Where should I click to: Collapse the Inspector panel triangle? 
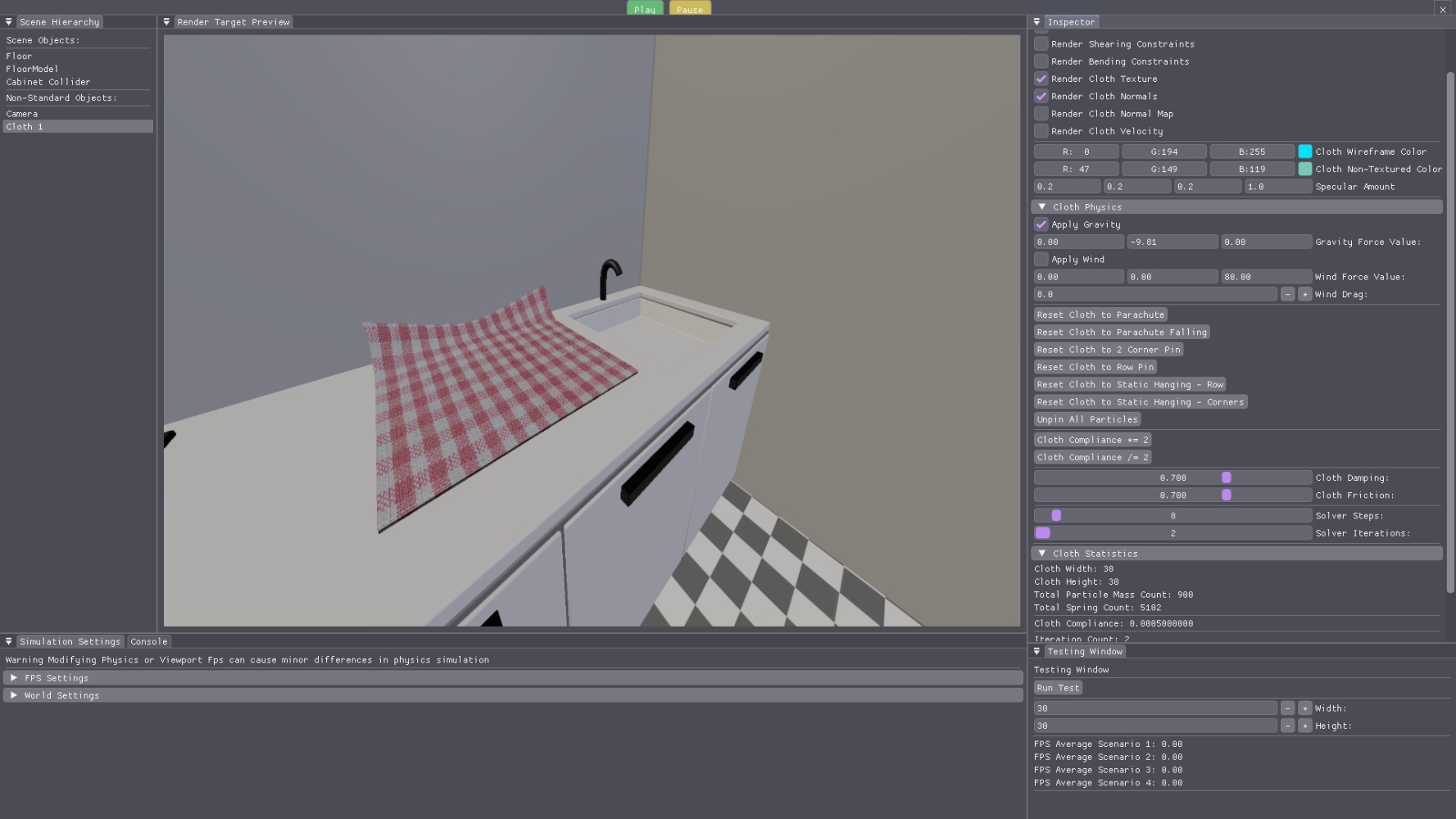(1036, 22)
